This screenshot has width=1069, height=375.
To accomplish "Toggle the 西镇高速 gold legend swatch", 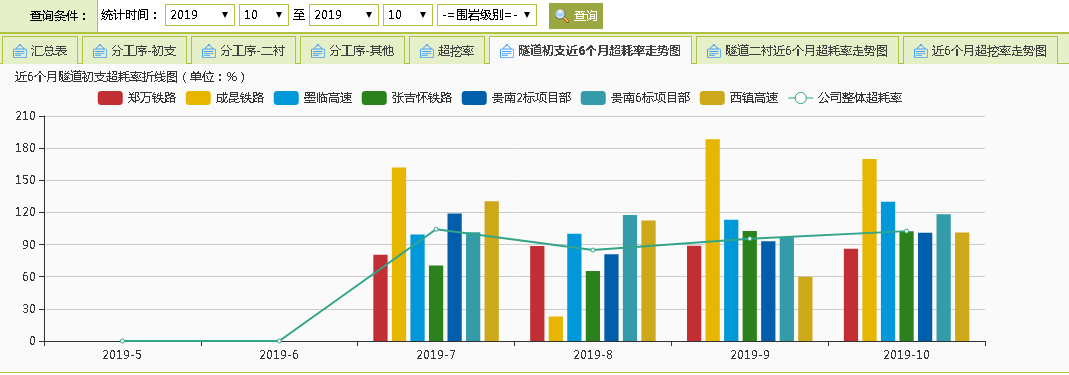I will (x=712, y=98).
